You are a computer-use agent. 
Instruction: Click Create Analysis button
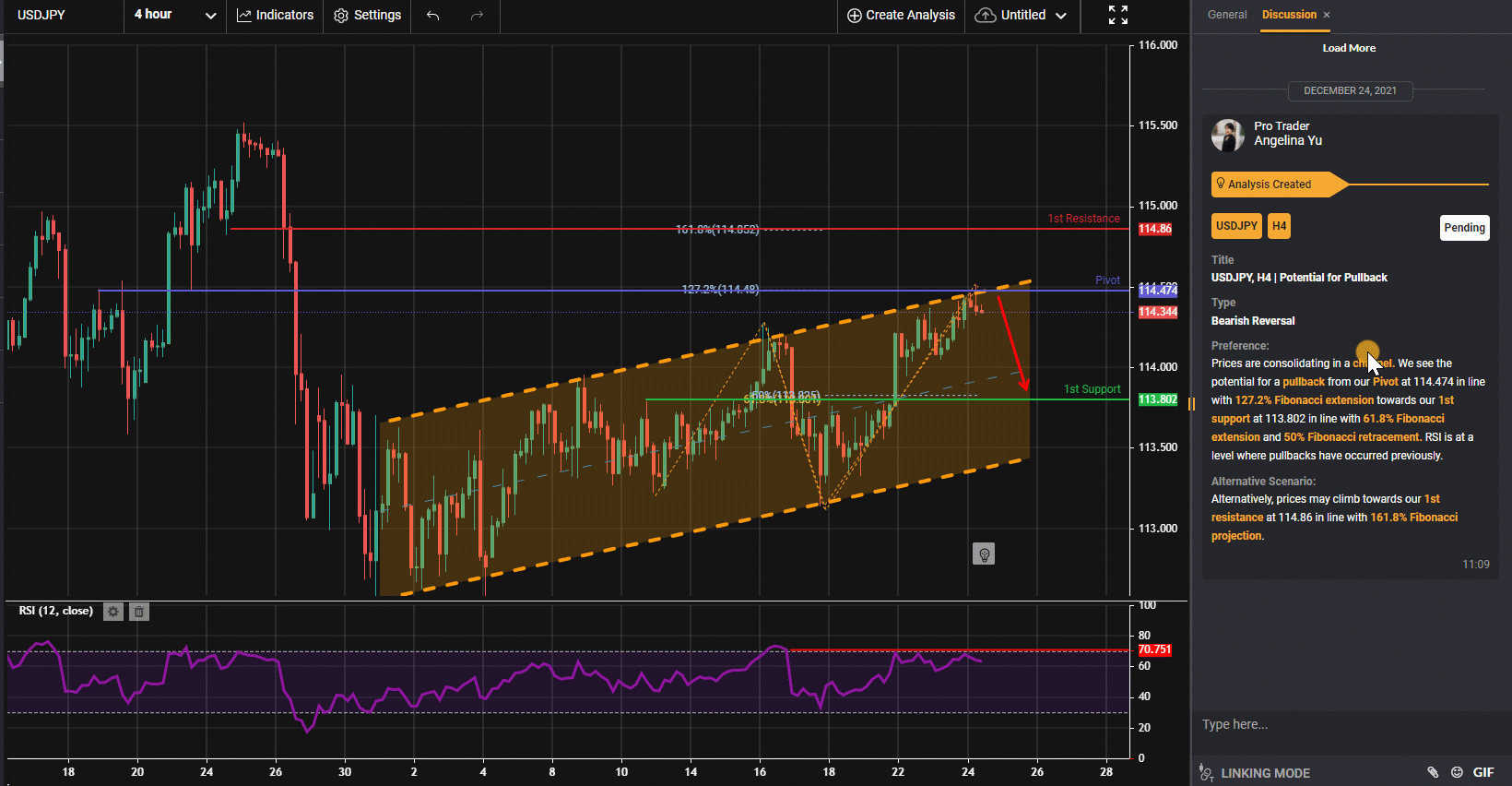(901, 15)
